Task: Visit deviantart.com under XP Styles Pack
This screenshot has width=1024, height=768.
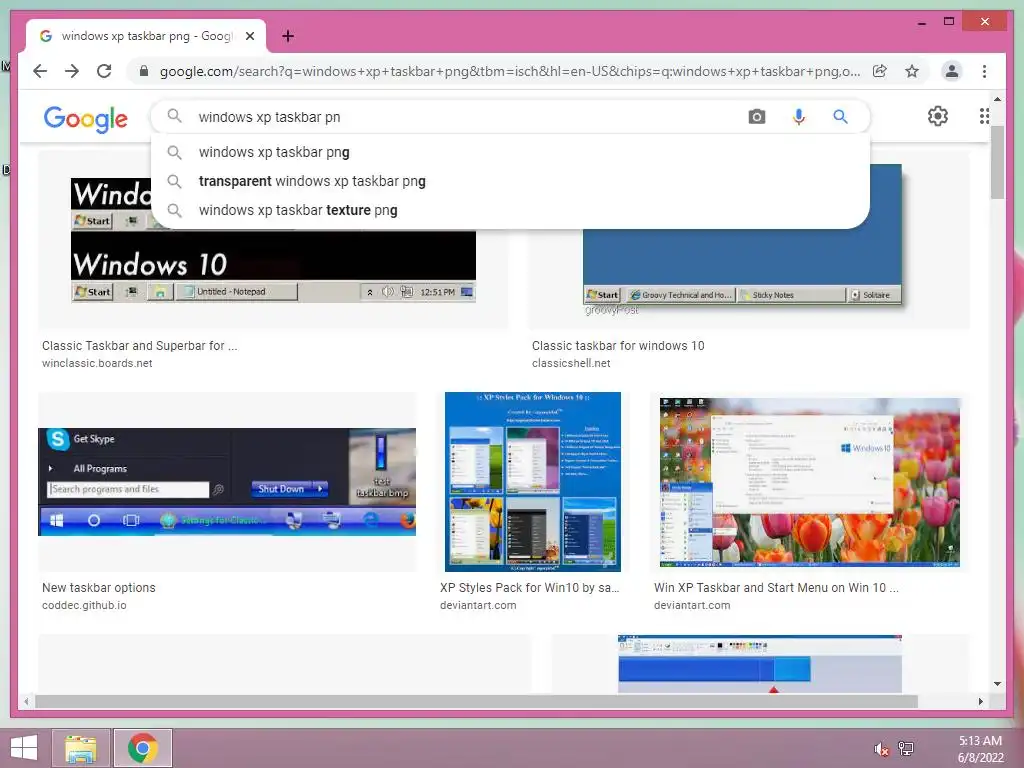Action: tap(478, 605)
